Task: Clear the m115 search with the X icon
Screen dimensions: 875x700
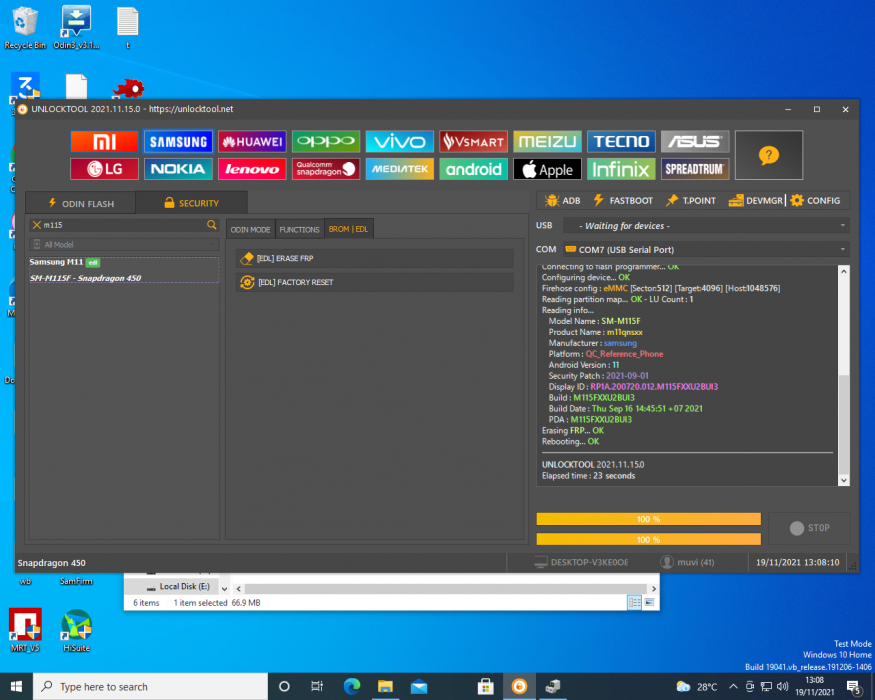Action: 37,225
